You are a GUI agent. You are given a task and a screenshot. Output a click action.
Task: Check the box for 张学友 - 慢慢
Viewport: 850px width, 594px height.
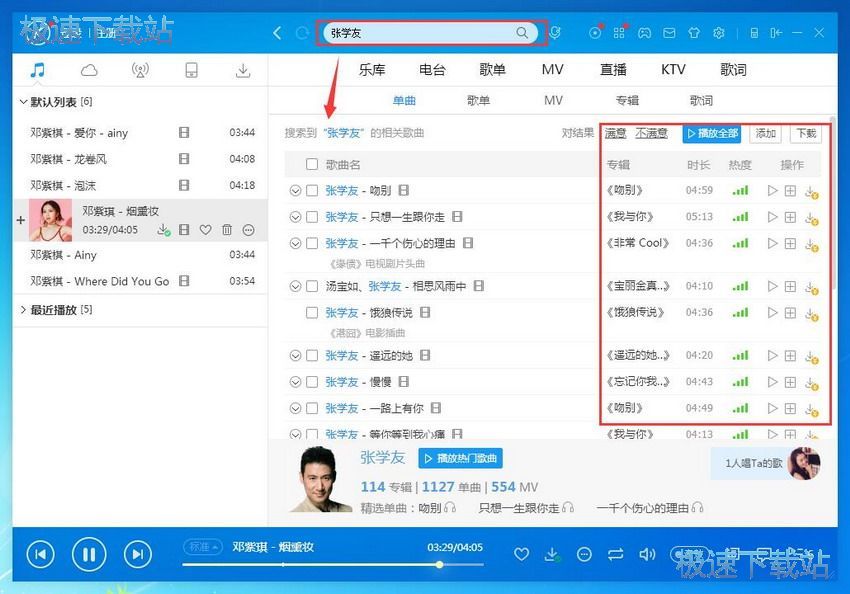312,382
